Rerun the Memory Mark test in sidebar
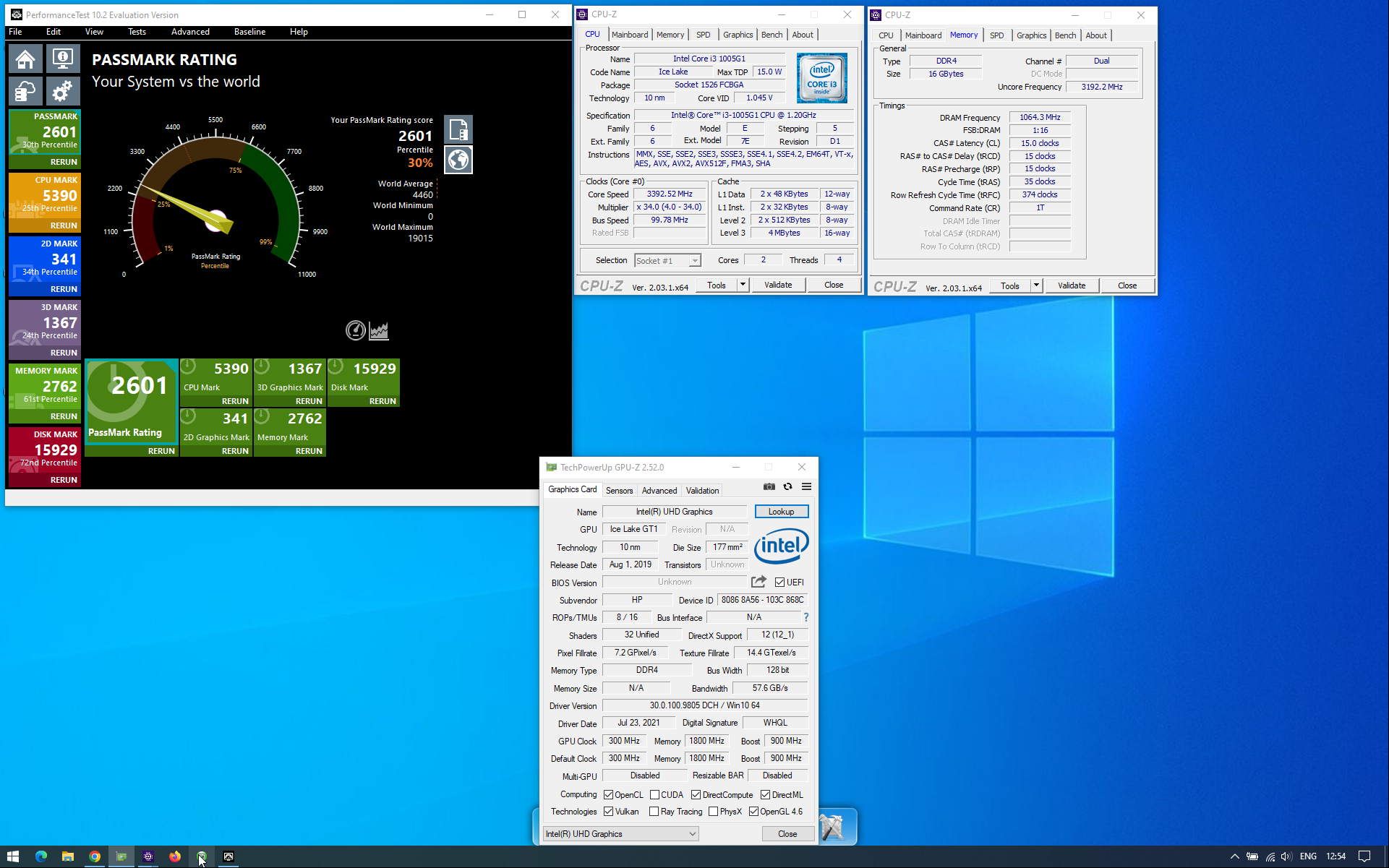 (64, 416)
